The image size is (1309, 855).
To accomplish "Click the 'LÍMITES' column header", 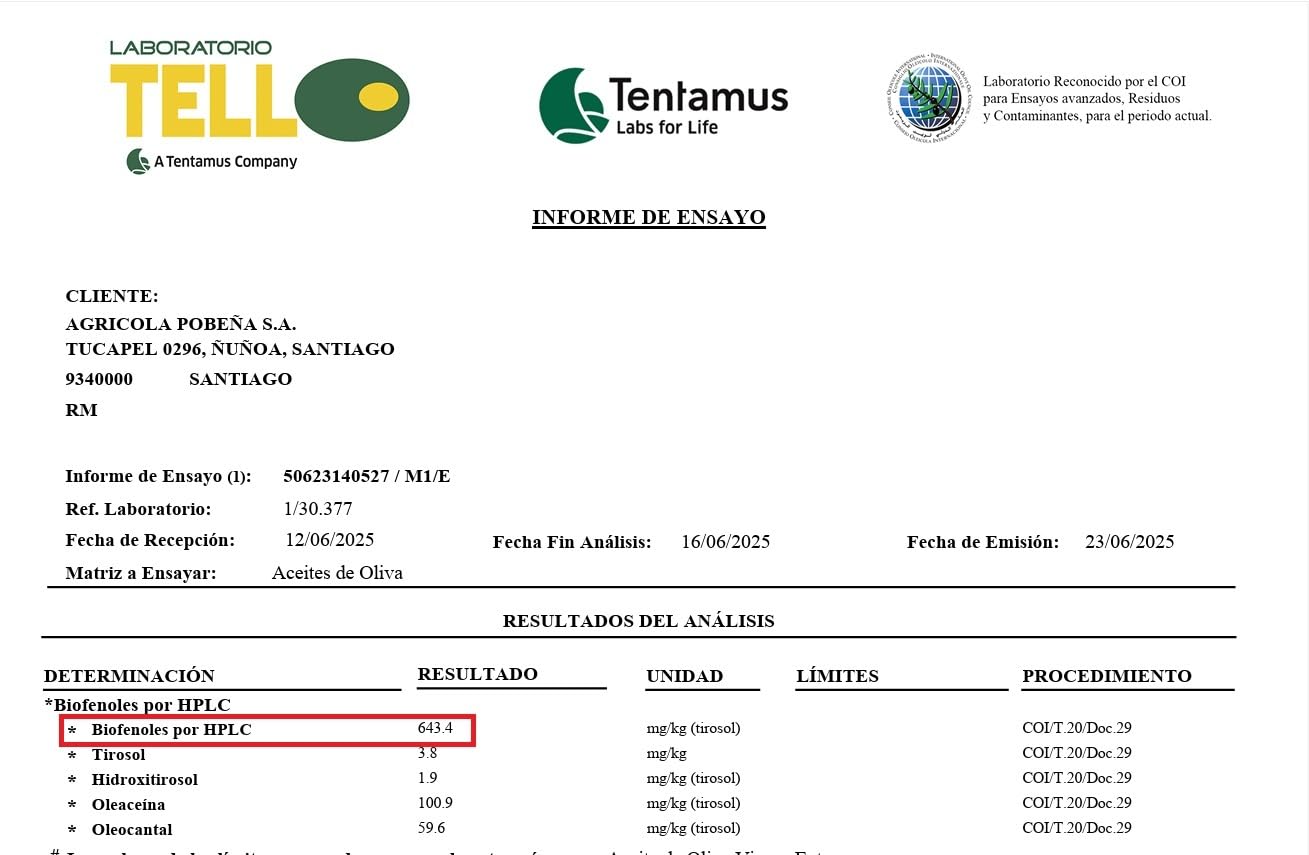I will 837,676.
